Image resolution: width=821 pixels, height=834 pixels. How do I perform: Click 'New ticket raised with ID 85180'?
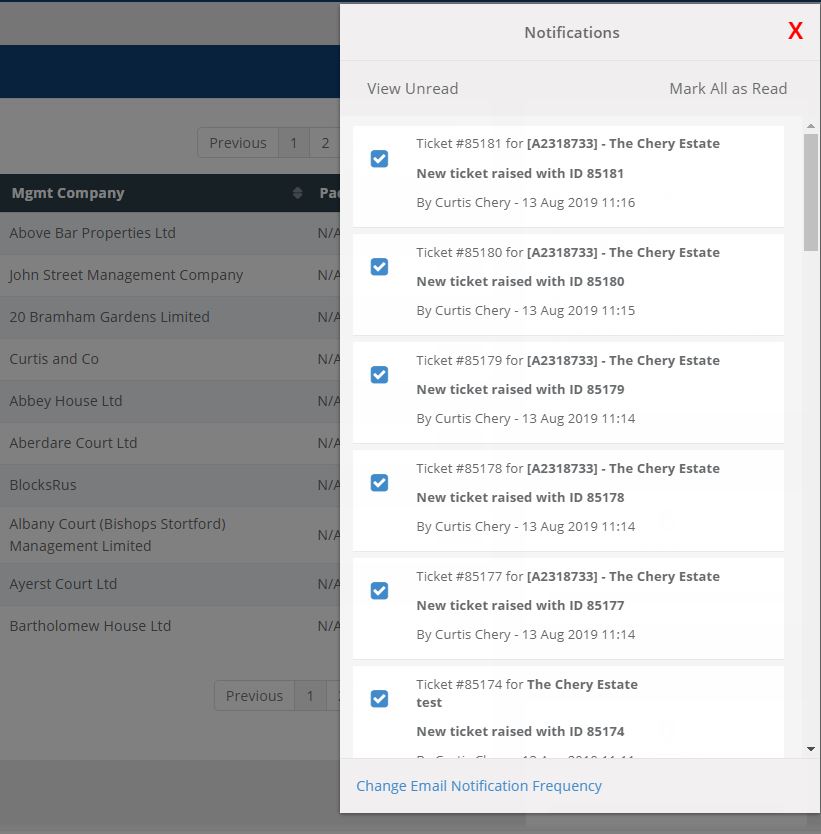pos(520,281)
